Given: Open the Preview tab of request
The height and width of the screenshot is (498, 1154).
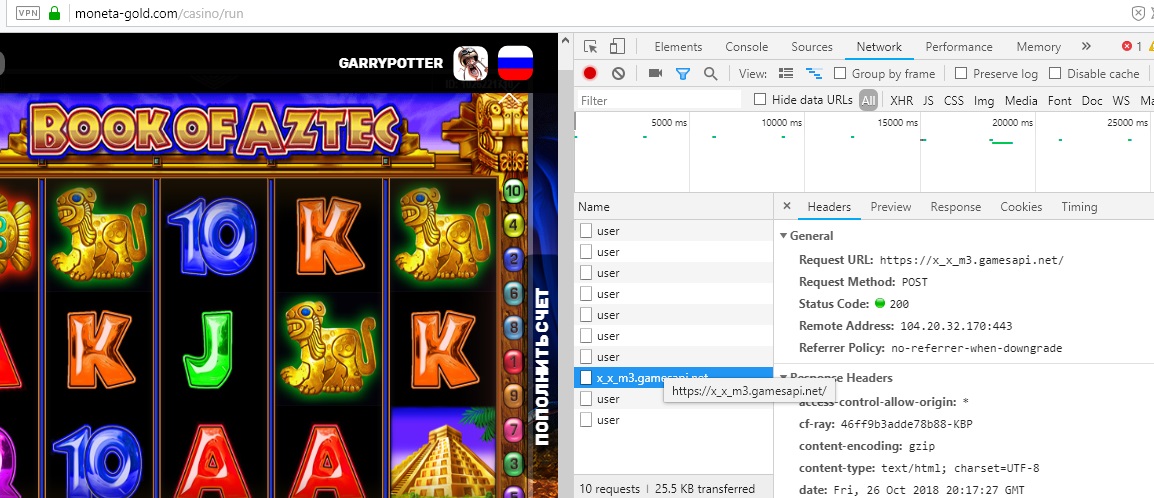Looking at the screenshot, I should tap(890, 207).
